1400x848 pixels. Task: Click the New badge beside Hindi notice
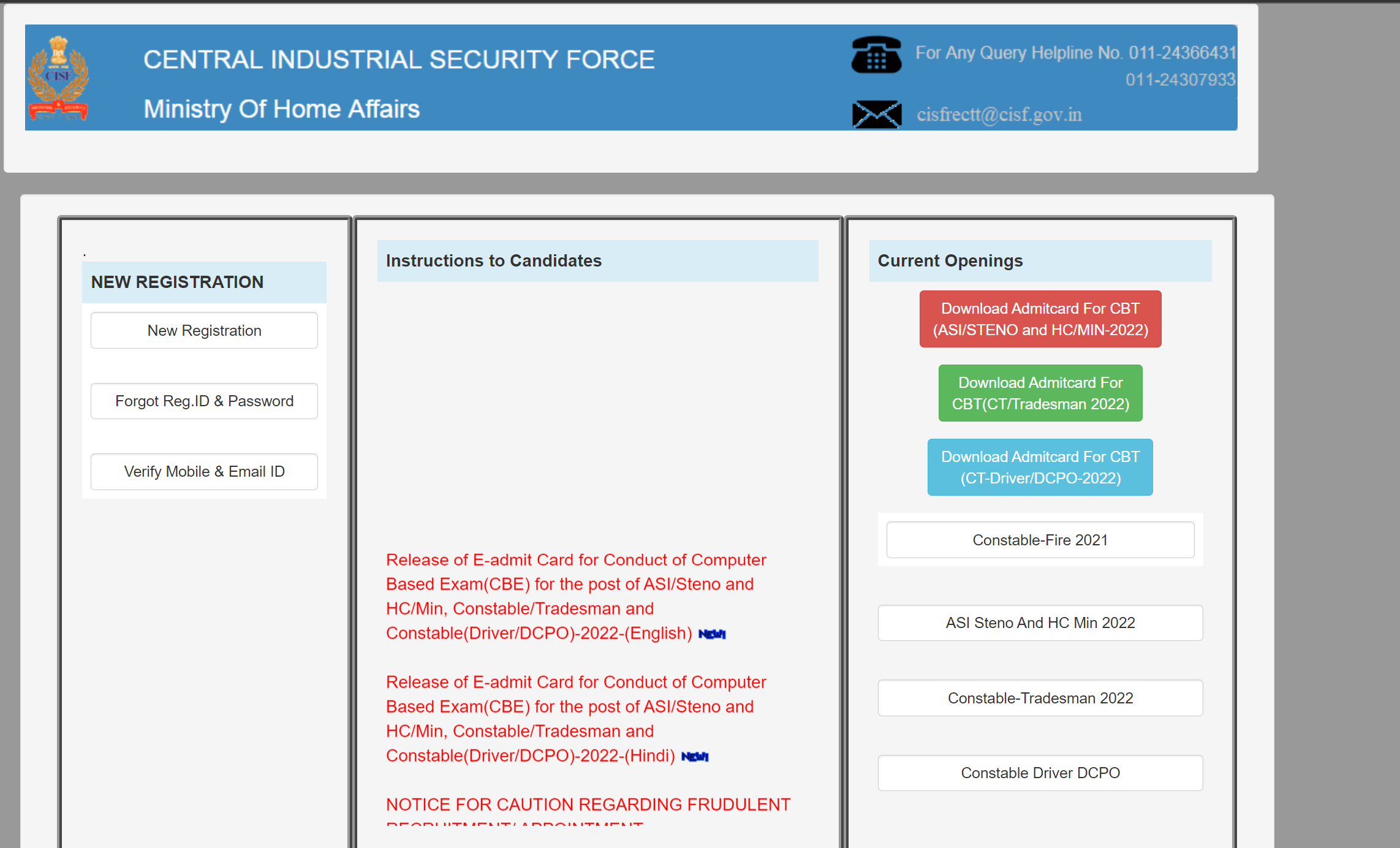pos(695,757)
